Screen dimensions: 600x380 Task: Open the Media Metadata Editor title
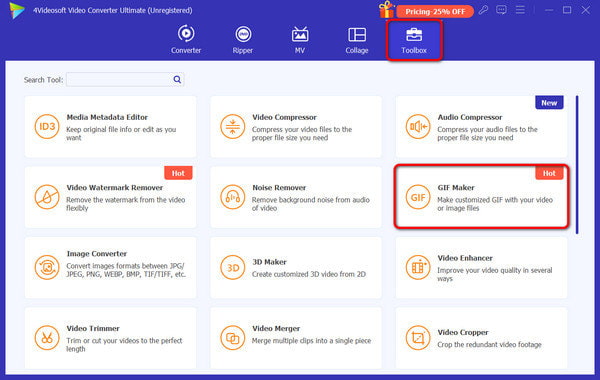pos(107,117)
